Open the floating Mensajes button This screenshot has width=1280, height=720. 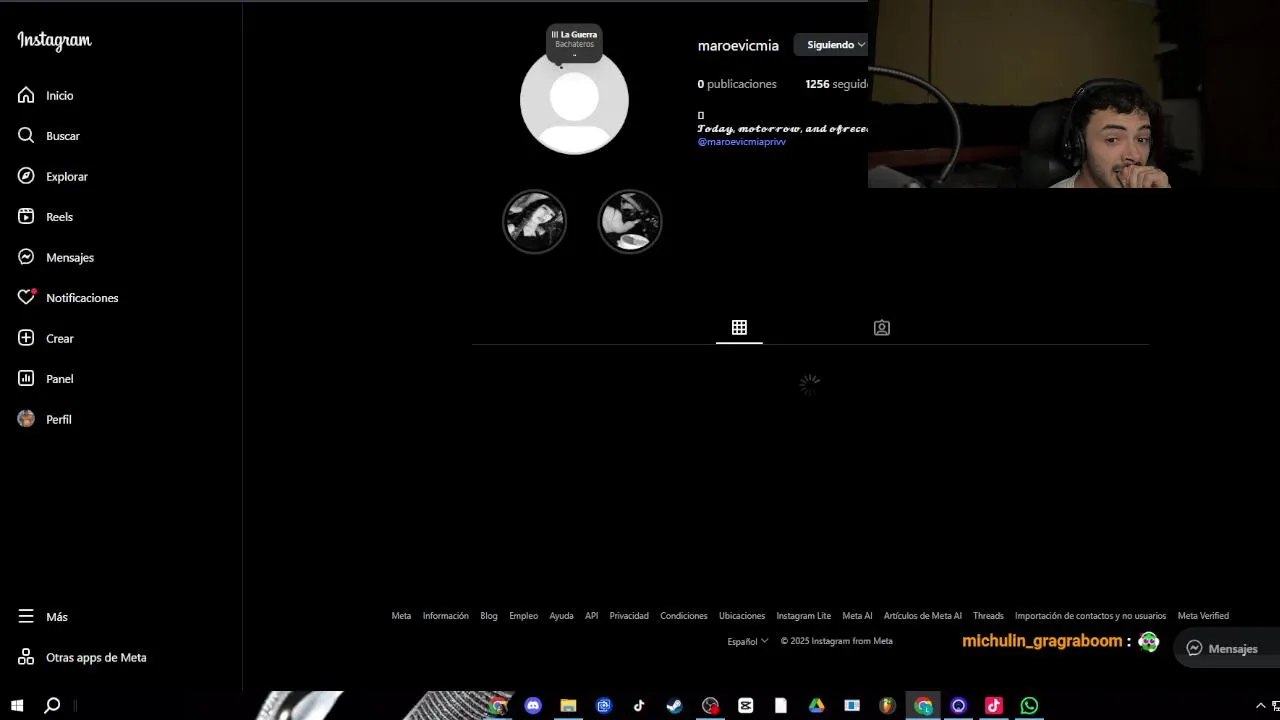[1226, 648]
